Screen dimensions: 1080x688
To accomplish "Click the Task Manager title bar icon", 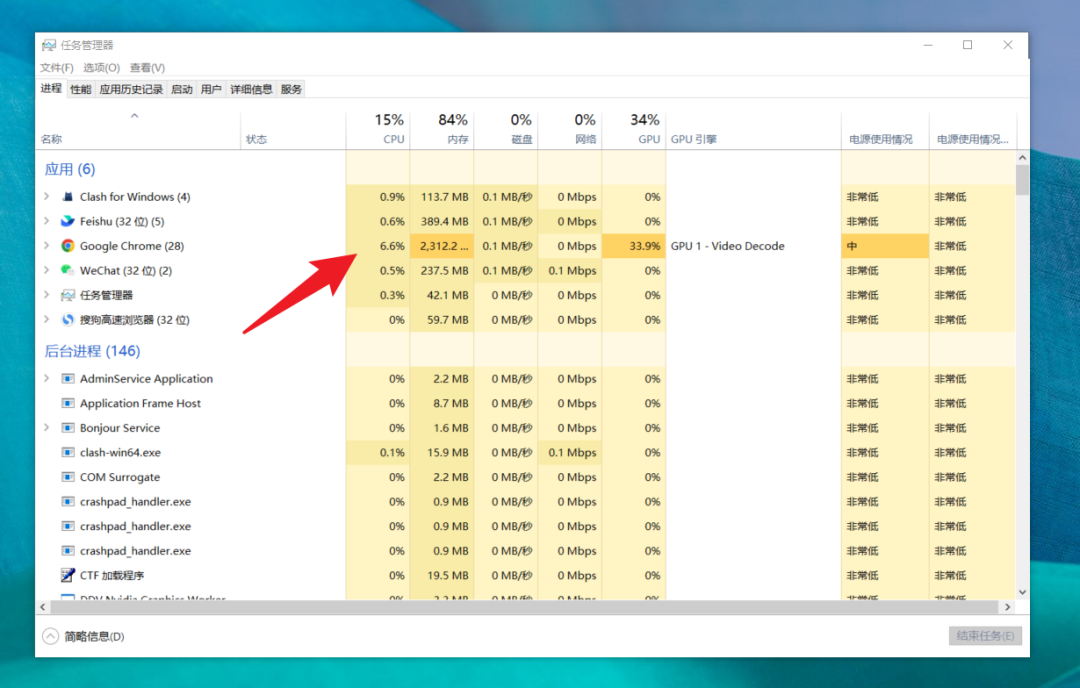I will click(x=49, y=45).
